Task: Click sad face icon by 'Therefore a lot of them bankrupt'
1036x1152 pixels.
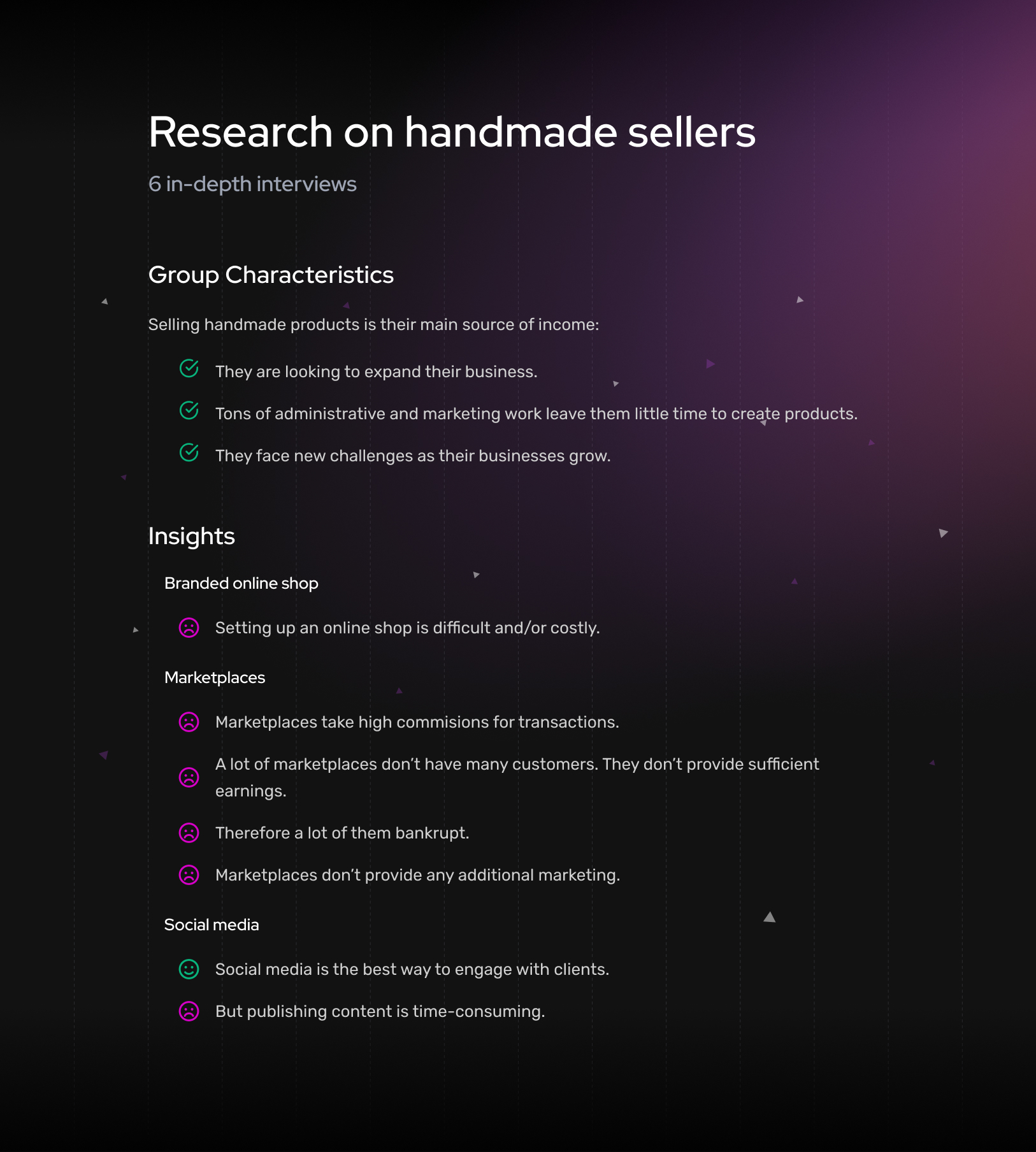Action: (x=189, y=833)
